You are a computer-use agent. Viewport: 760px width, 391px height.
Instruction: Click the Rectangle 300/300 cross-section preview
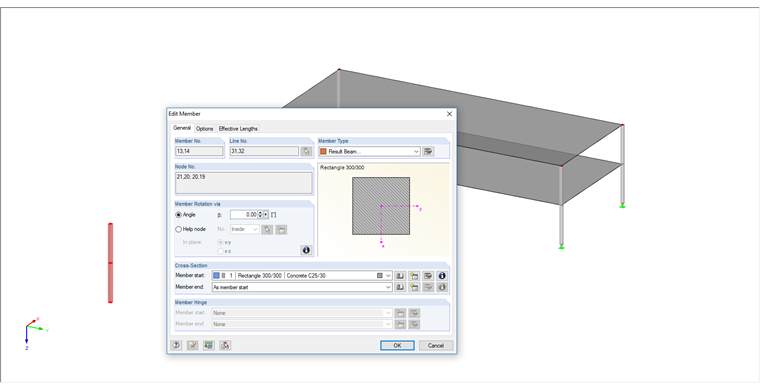pyautogui.click(x=381, y=206)
